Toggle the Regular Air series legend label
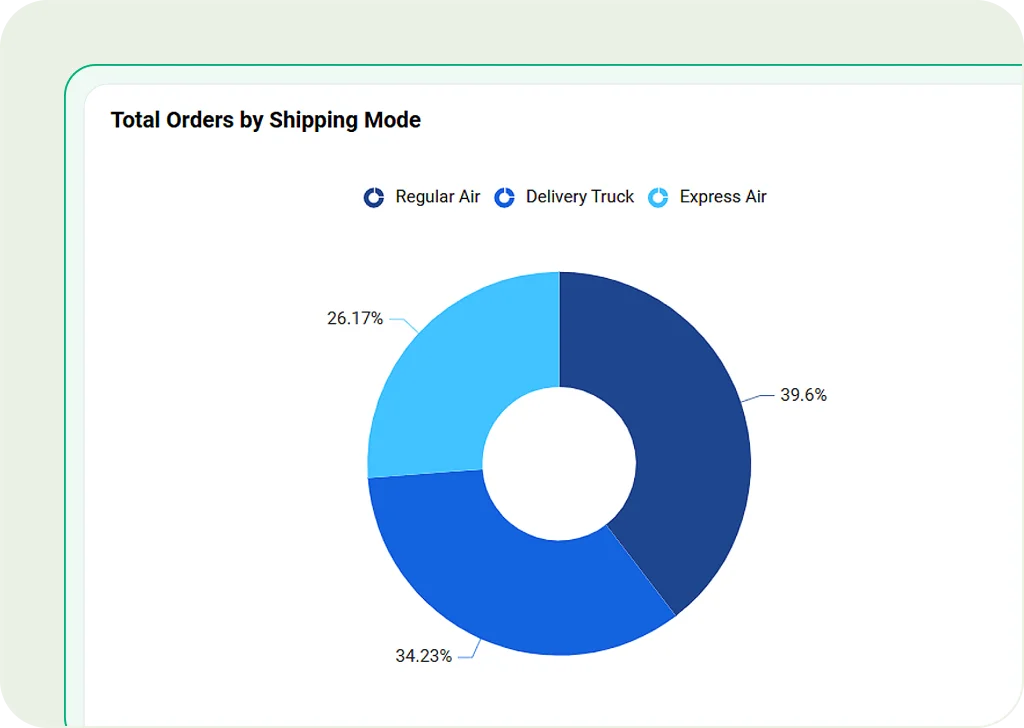This screenshot has height=728, width=1024. [x=437, y=197]
